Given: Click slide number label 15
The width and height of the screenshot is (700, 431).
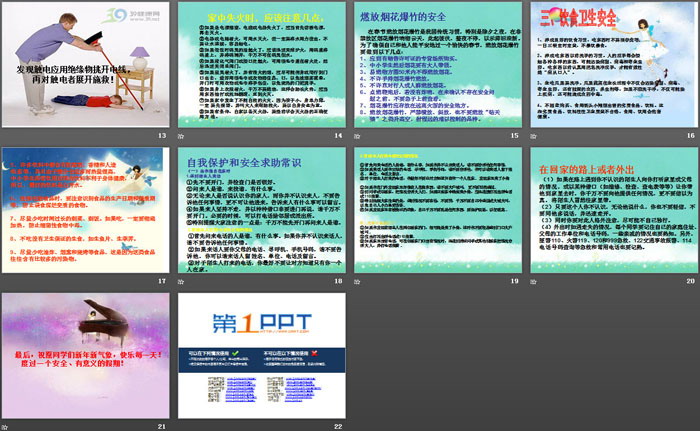Looking at the screenshot, I should [x=515, y=135].
